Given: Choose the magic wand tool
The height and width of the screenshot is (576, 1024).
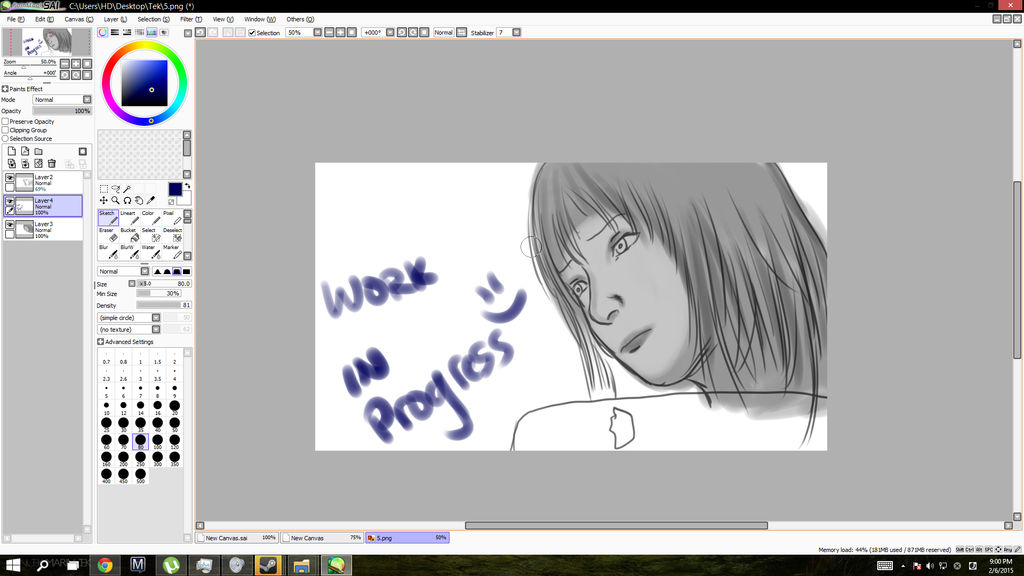Looking at the screenshot, I should tap(127, 189).
